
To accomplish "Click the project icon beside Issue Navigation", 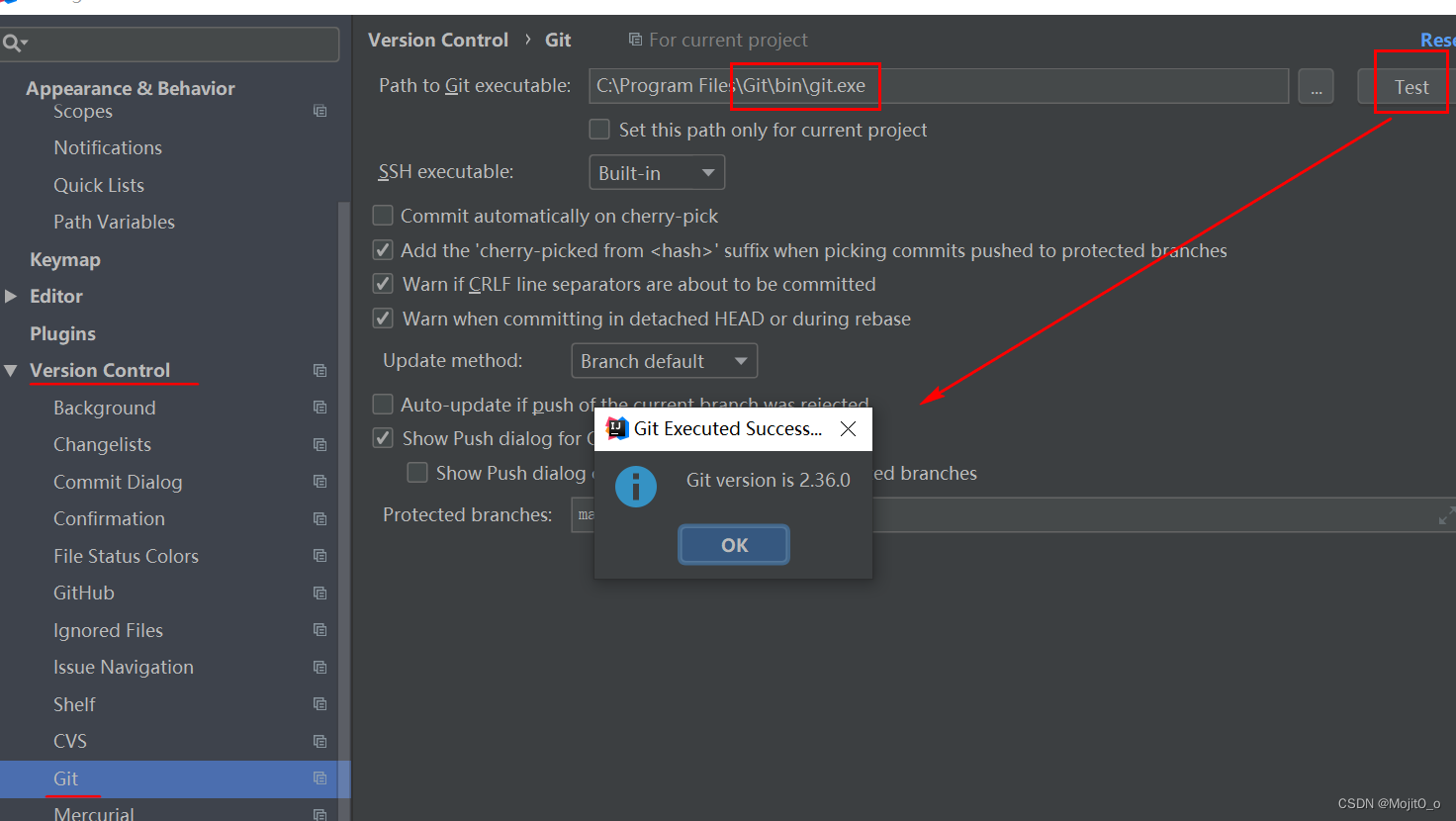I will coord(319,667).
